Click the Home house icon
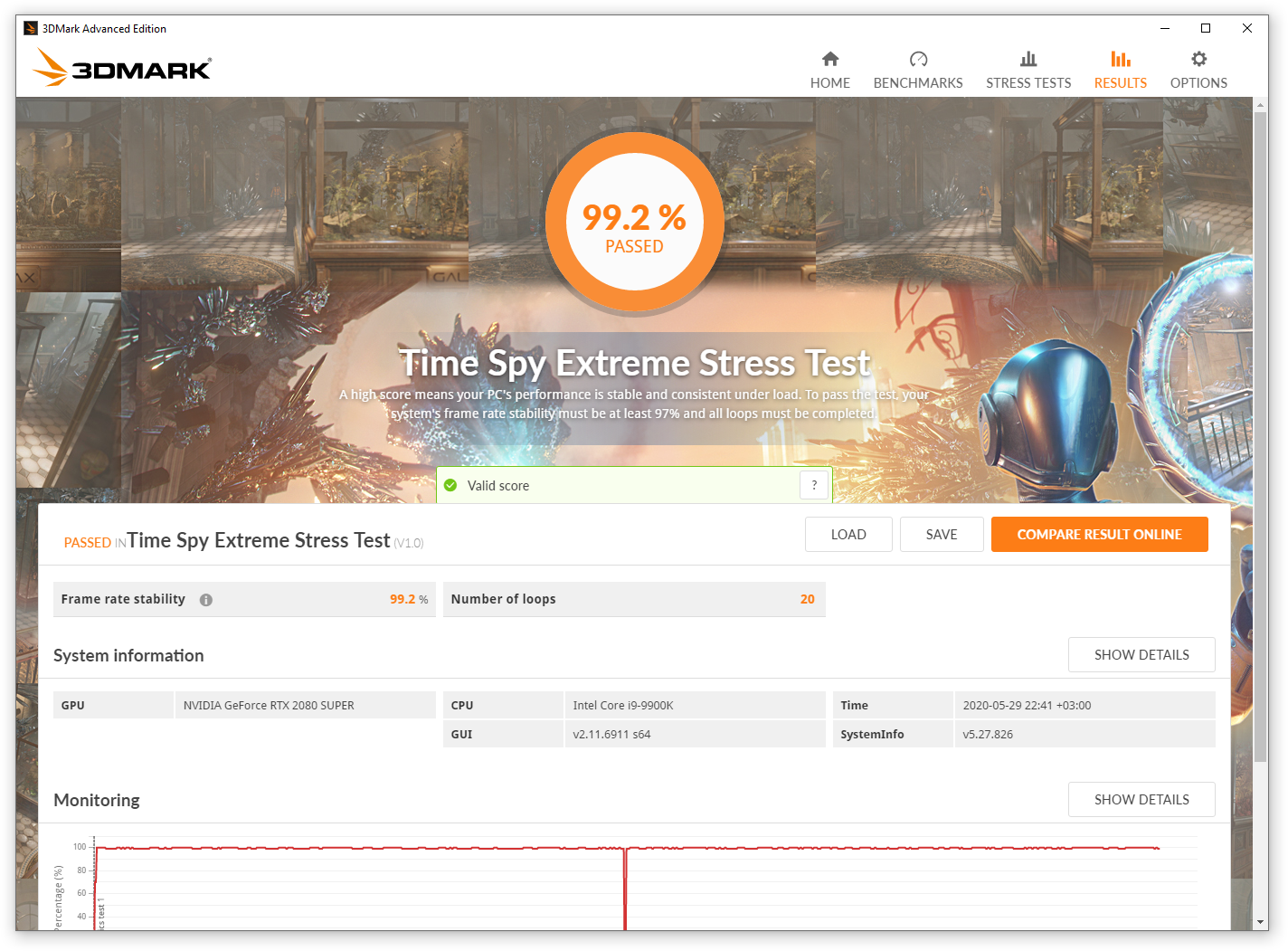Image resolution: width=1288 pixels, height=951 pixels. click(829, 60)
